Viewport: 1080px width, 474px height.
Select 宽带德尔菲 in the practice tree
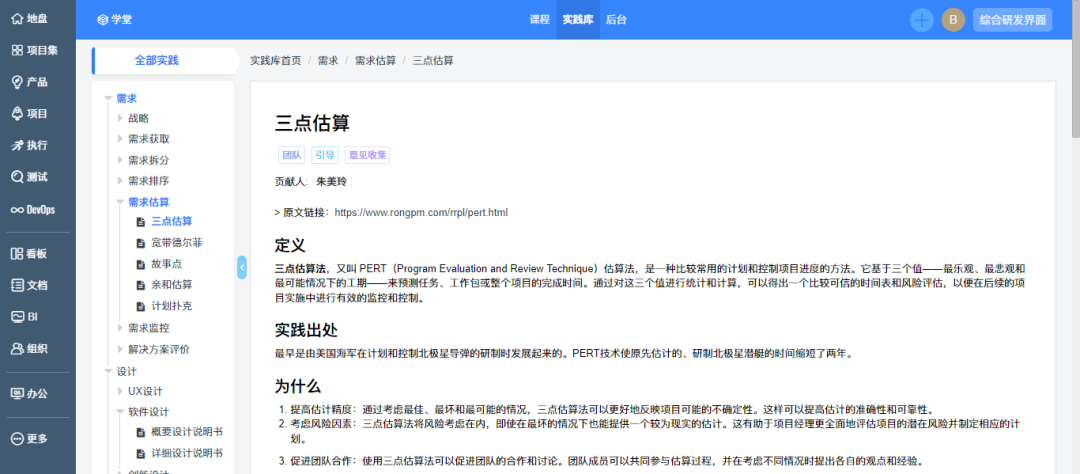[176, 243]
